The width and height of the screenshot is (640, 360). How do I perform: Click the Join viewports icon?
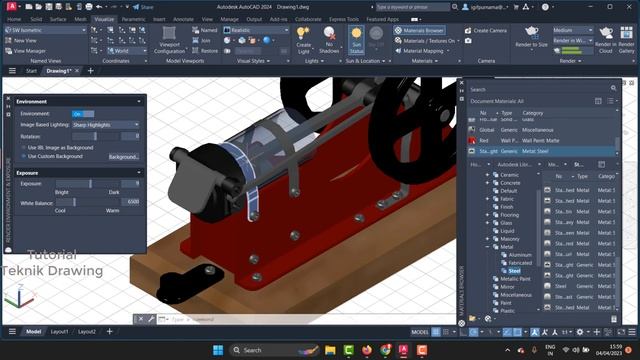coord(195,40)
